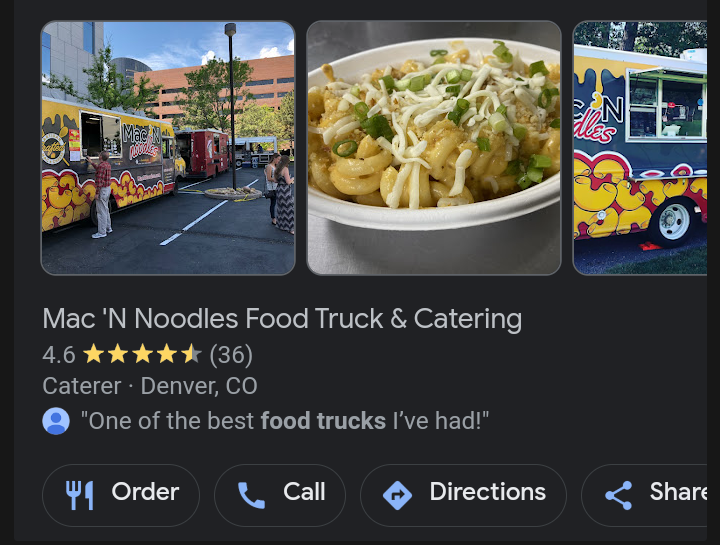Click the yellow star rating icons
The height and width of the screenshot is (545, 720).
[x=142, y=354]
